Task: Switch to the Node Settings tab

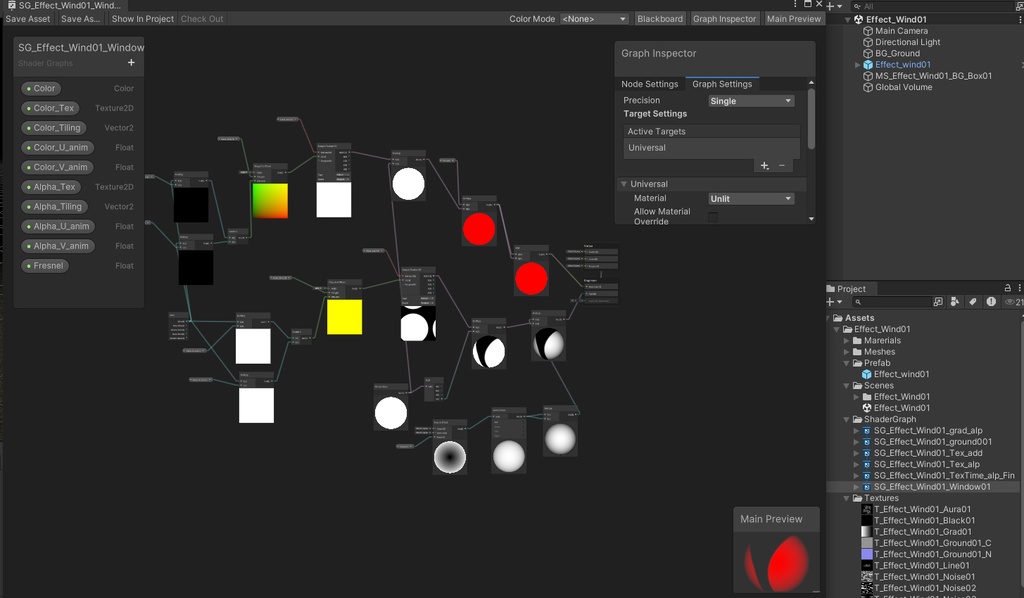Action: [650, 84]
